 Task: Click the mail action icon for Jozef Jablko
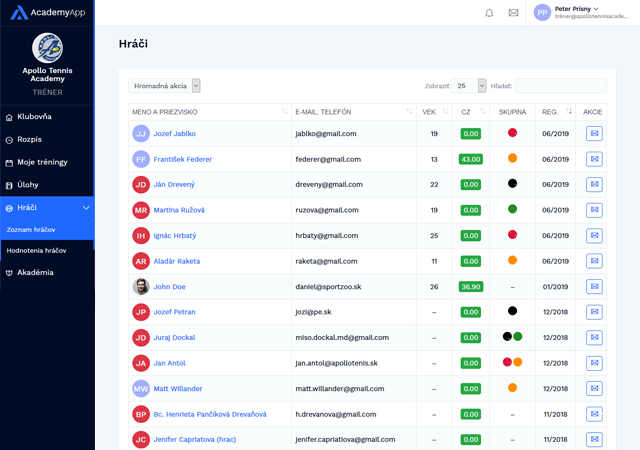coord(594,133)
